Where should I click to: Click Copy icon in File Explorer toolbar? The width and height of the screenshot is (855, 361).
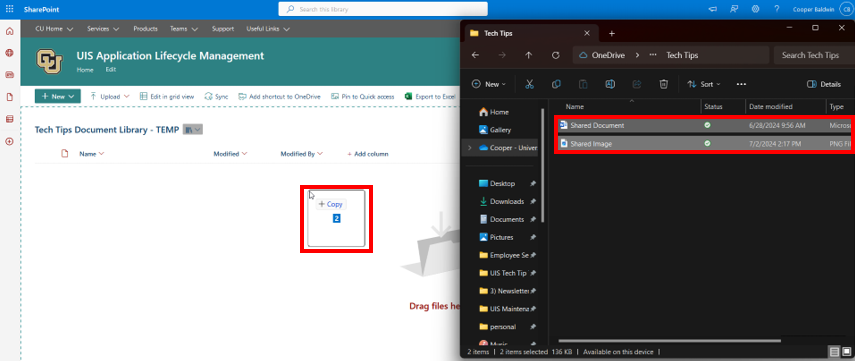pyautogui.click(x=556, y=84)
